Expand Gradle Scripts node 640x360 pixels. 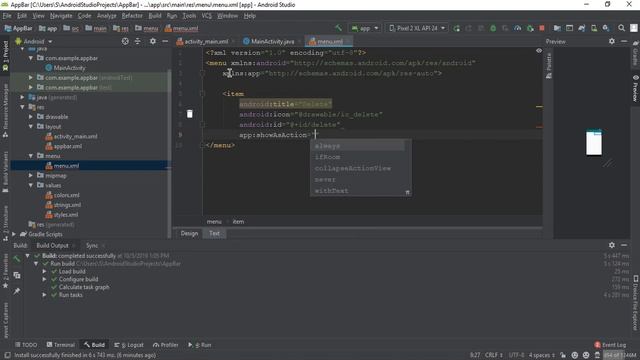(14, 234)
